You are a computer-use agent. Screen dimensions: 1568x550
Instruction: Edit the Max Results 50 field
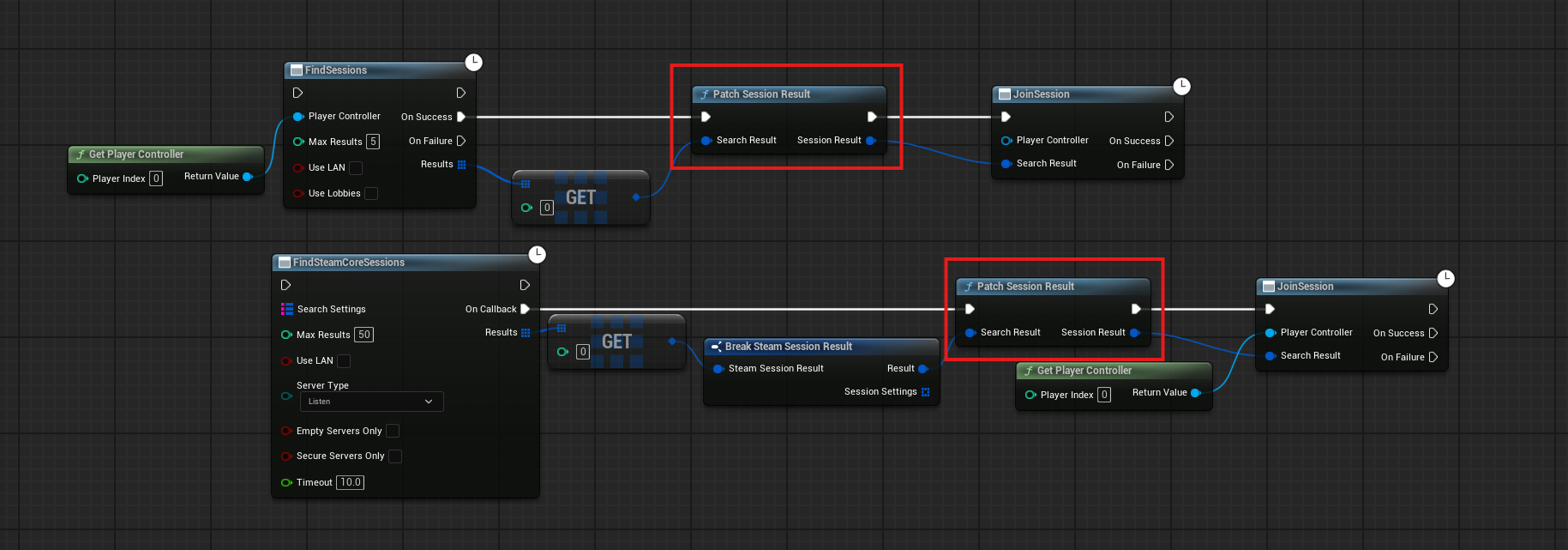[363, 335]
